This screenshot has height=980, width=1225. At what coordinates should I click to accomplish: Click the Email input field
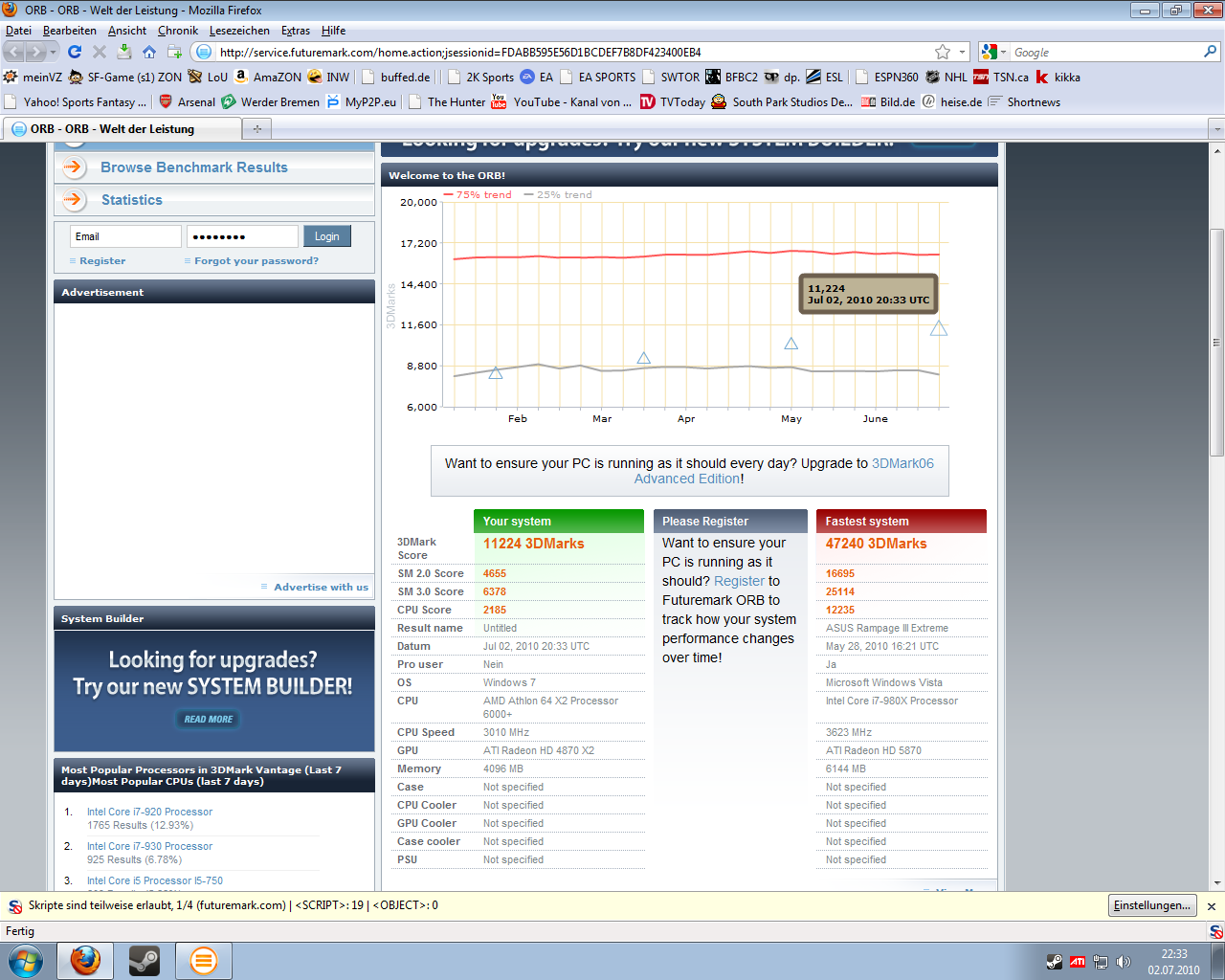click(x=125, y=236)
